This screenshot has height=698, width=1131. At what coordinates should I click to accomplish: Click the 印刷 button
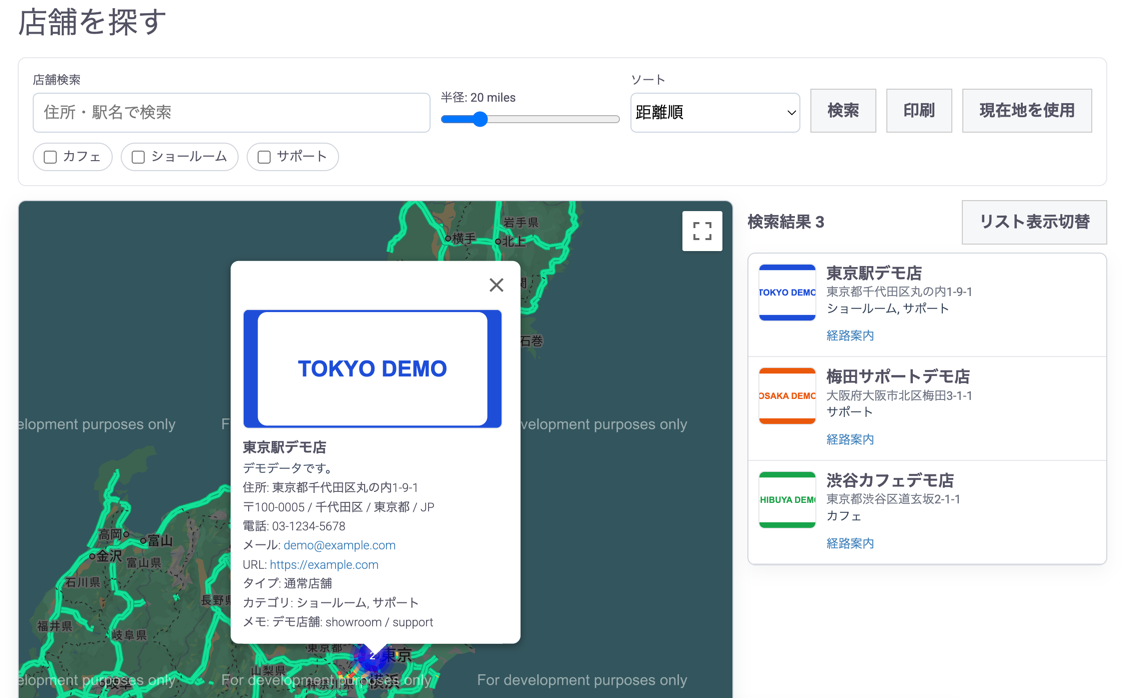(x=919, y=110)
